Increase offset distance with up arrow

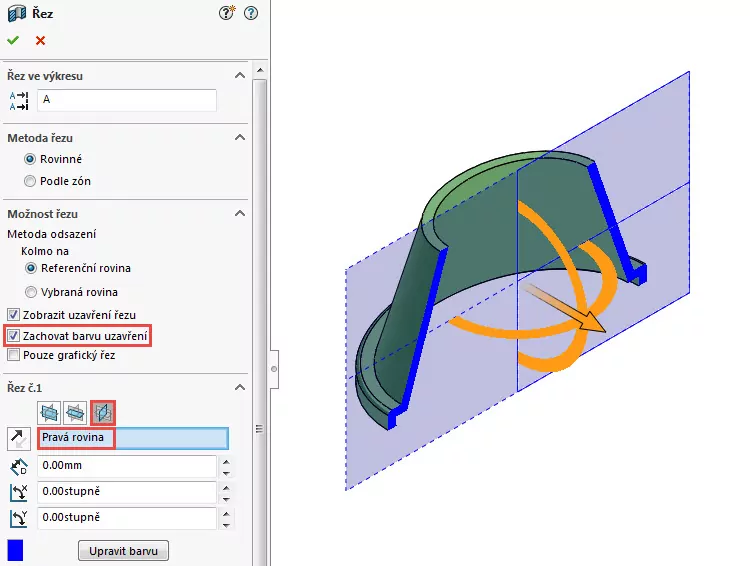(226, 462)
